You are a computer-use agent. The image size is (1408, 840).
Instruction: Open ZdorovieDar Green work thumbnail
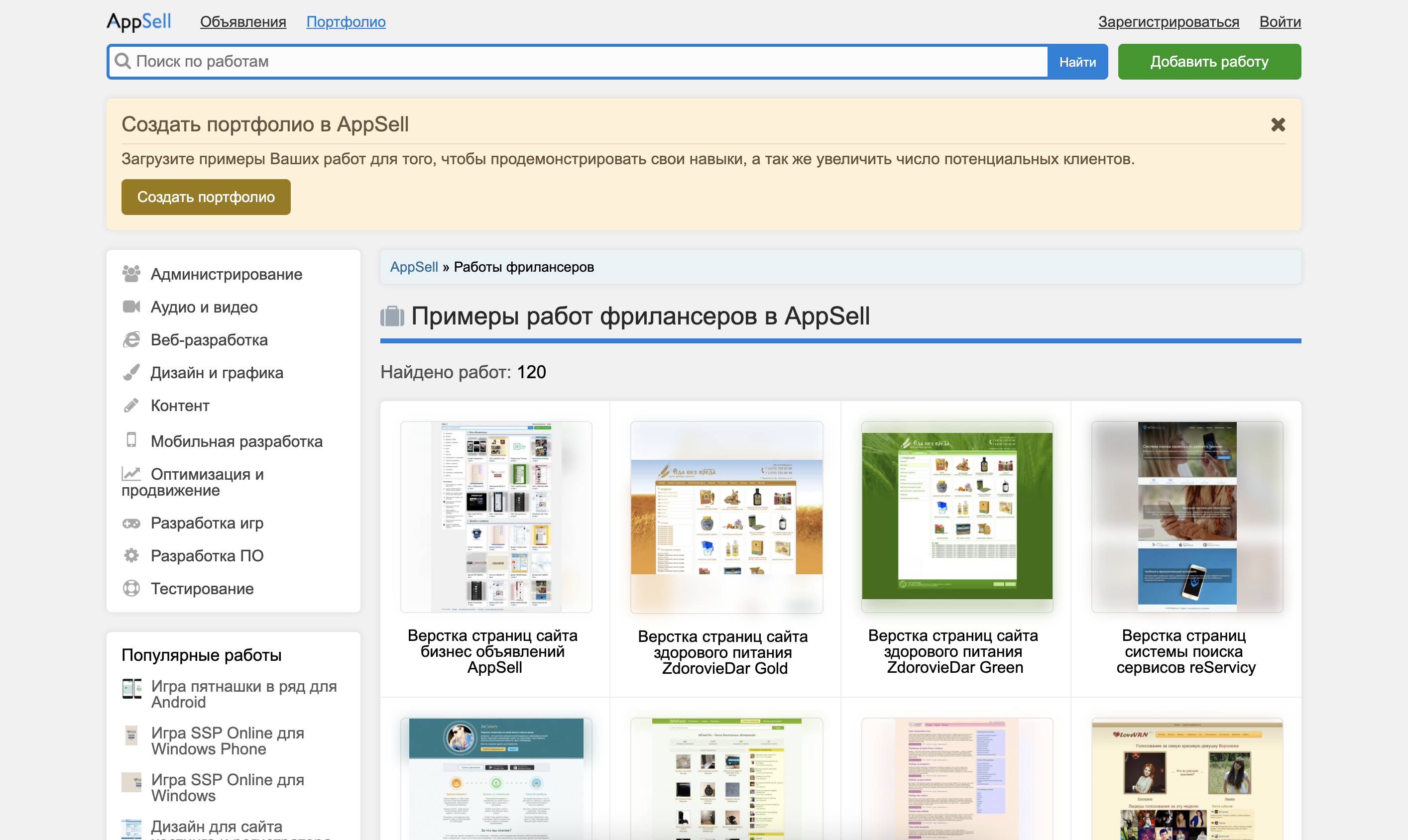pos(957,517)
